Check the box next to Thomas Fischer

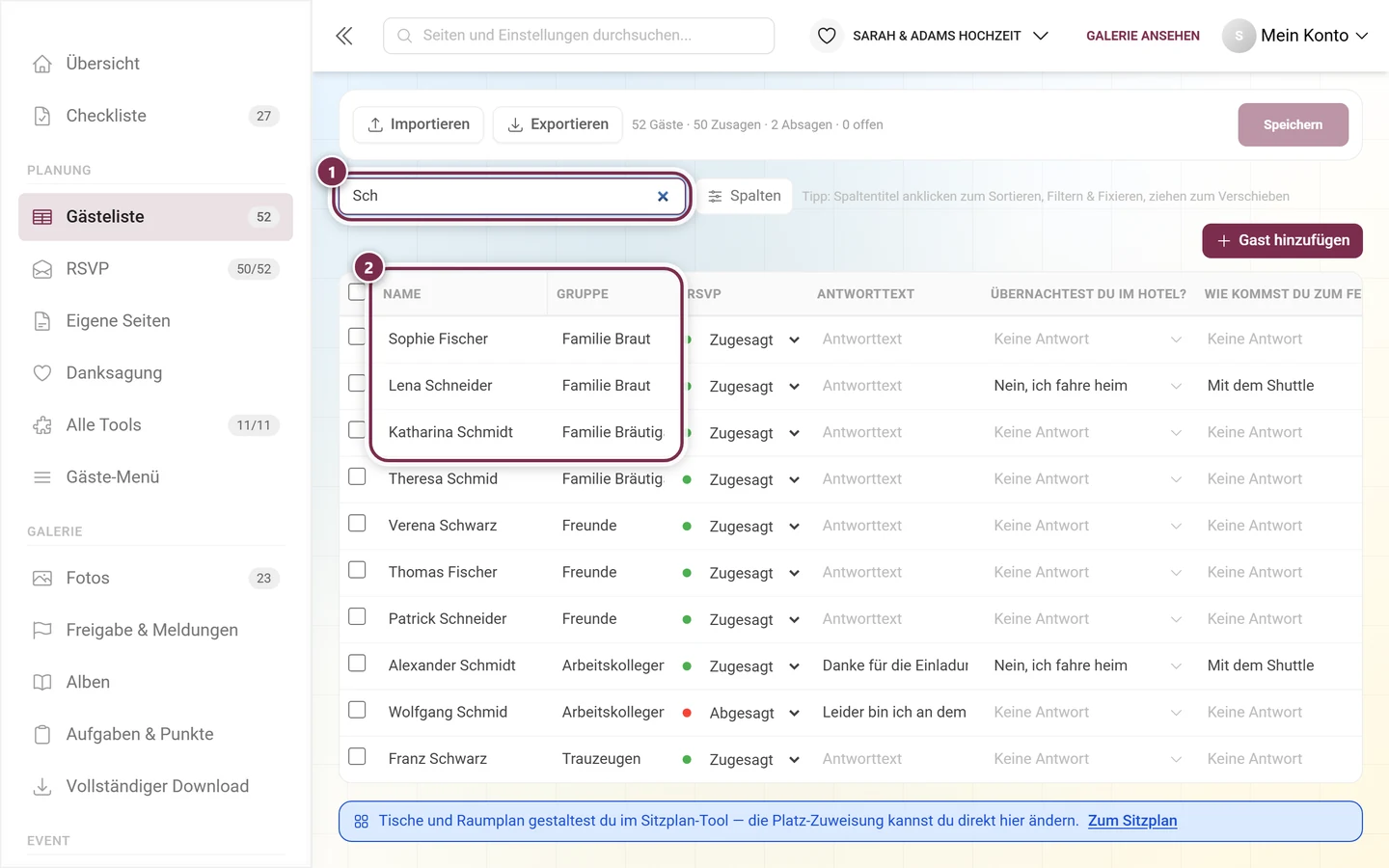357,570
